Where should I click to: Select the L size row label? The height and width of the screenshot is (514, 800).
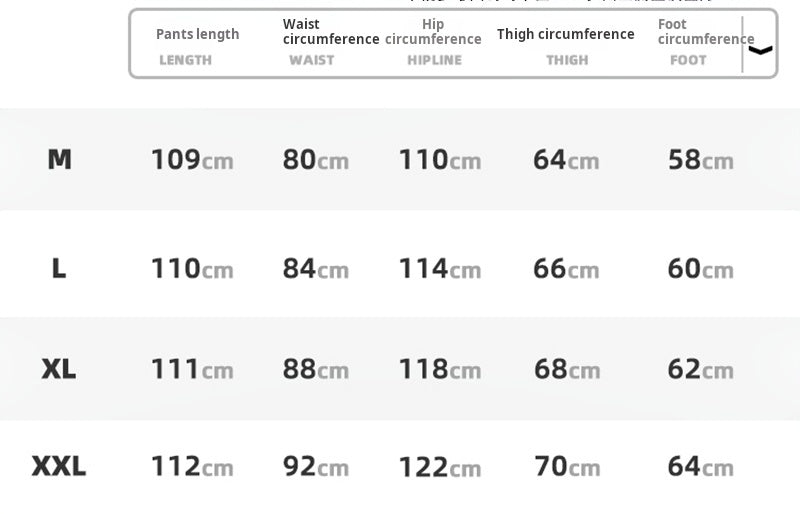[59, 268]
